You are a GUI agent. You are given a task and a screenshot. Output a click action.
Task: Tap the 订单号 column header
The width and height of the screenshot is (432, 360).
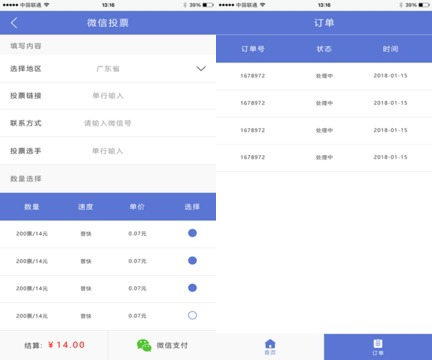253,49
